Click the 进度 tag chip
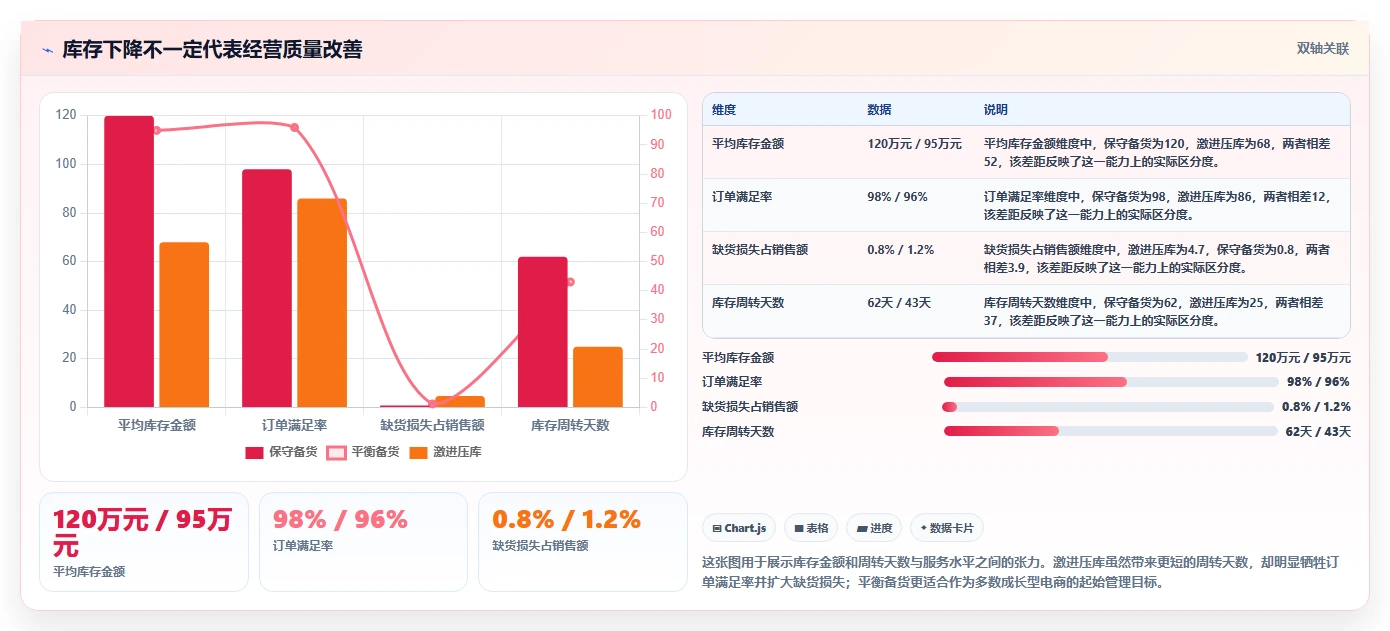This screenshot has width=1390, height=631. (874, 528)
